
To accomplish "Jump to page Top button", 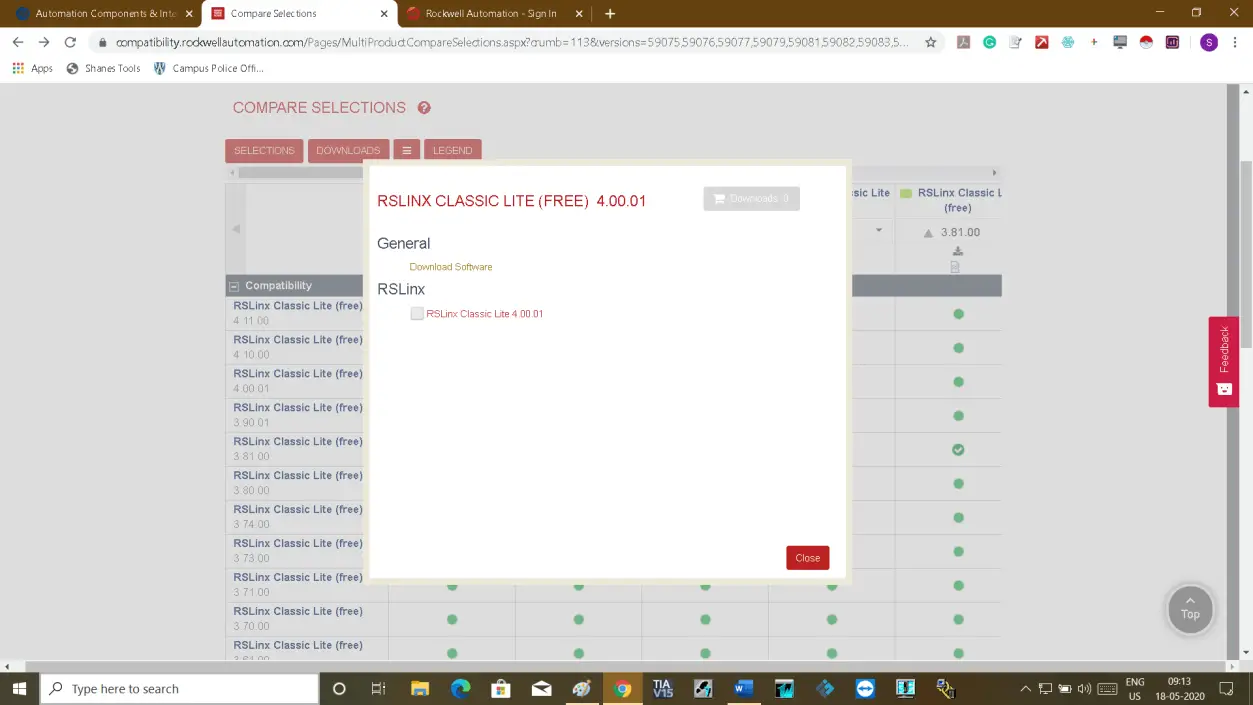I will (x=1190, y=608).
